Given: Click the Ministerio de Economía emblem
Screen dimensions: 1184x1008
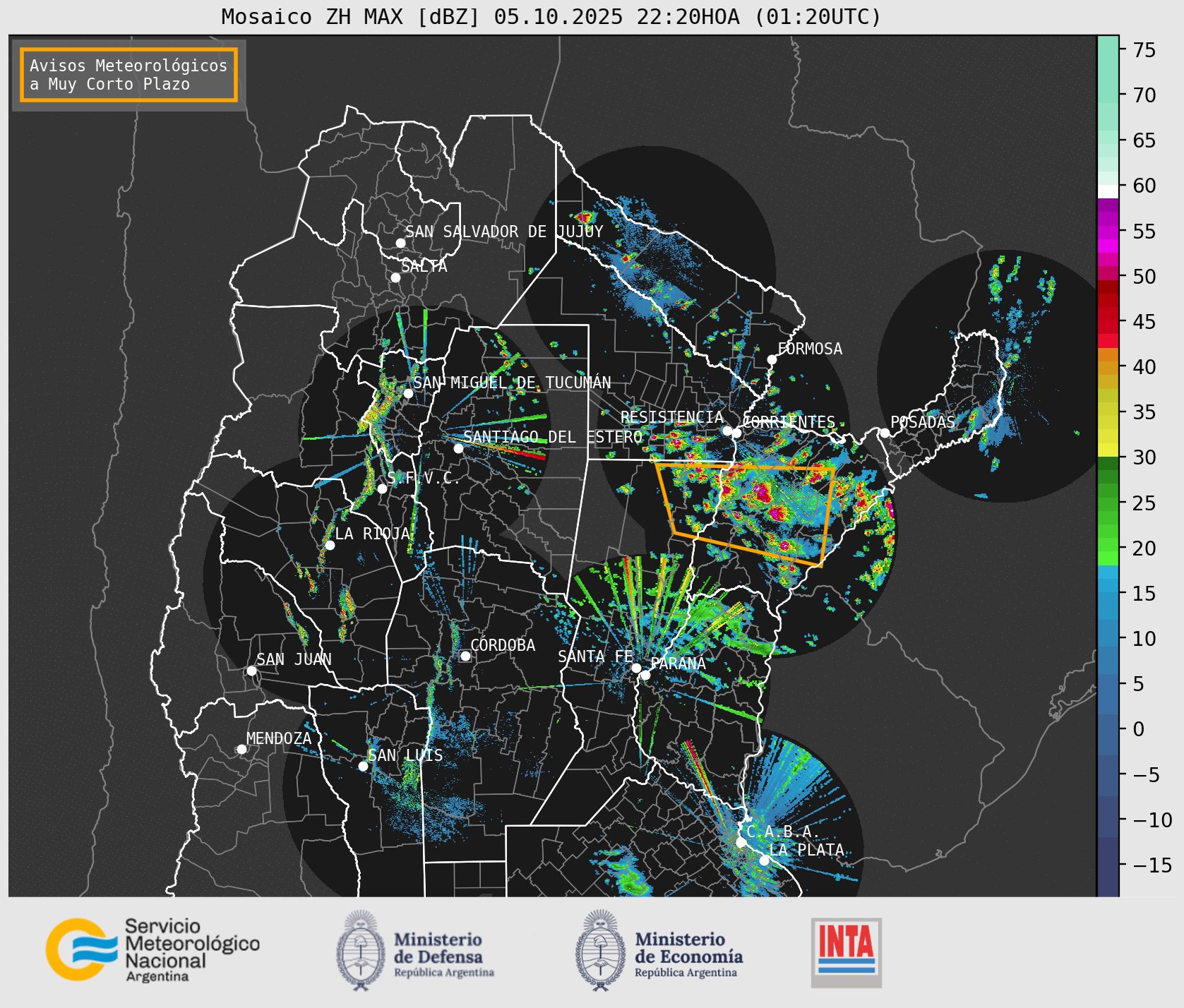Looking at the screenshot, I should click(x=601, y=951).
